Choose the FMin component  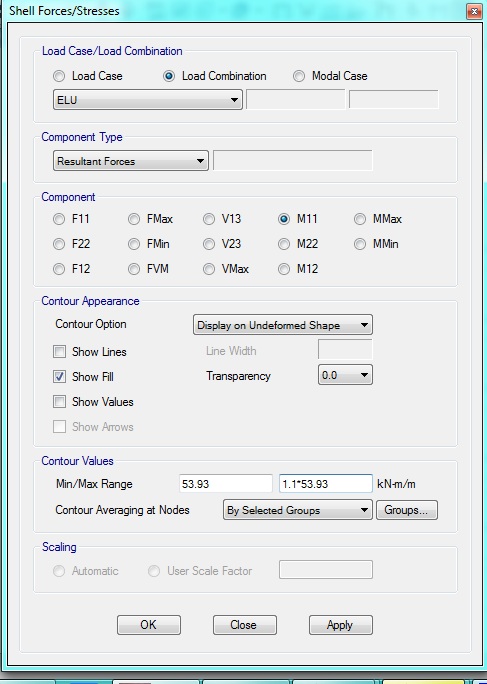(x=134, y=244)
